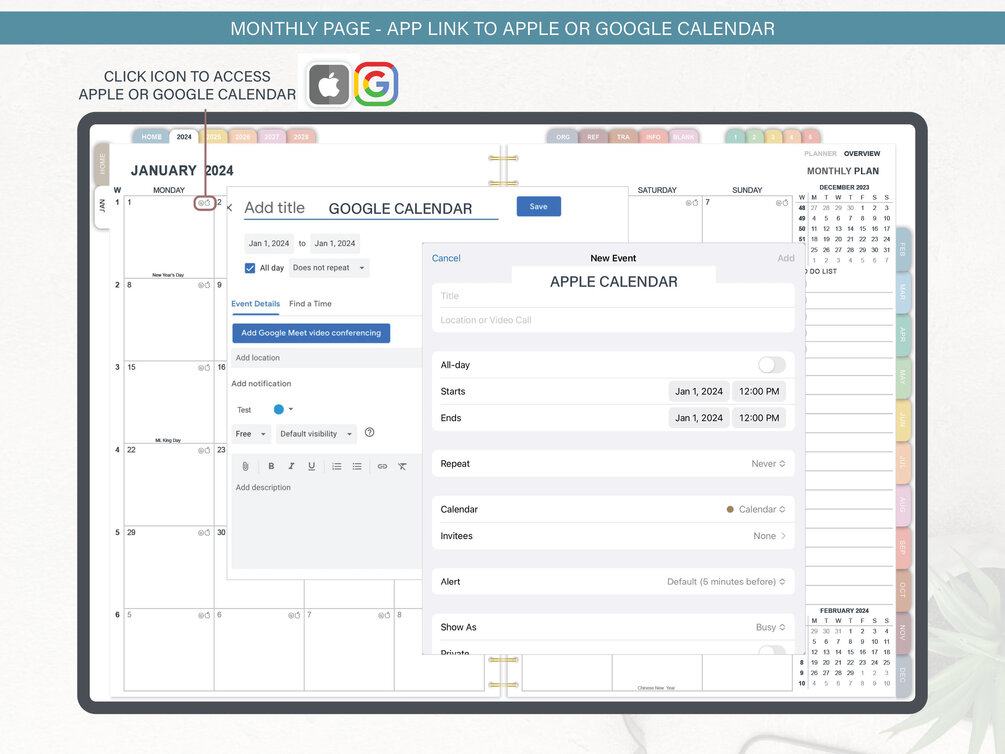The width and height of the screenshot is (1005, 754).
Task: Open the visibility help question mark icon
Action: (x=369, y=433)
